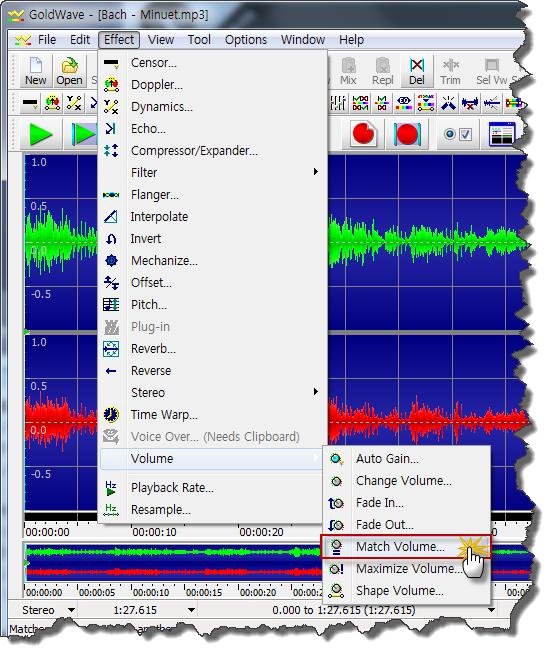This screenshot has width=545, height=650.
Task: Select Invert effect
Action: click(x=212, y=239)
